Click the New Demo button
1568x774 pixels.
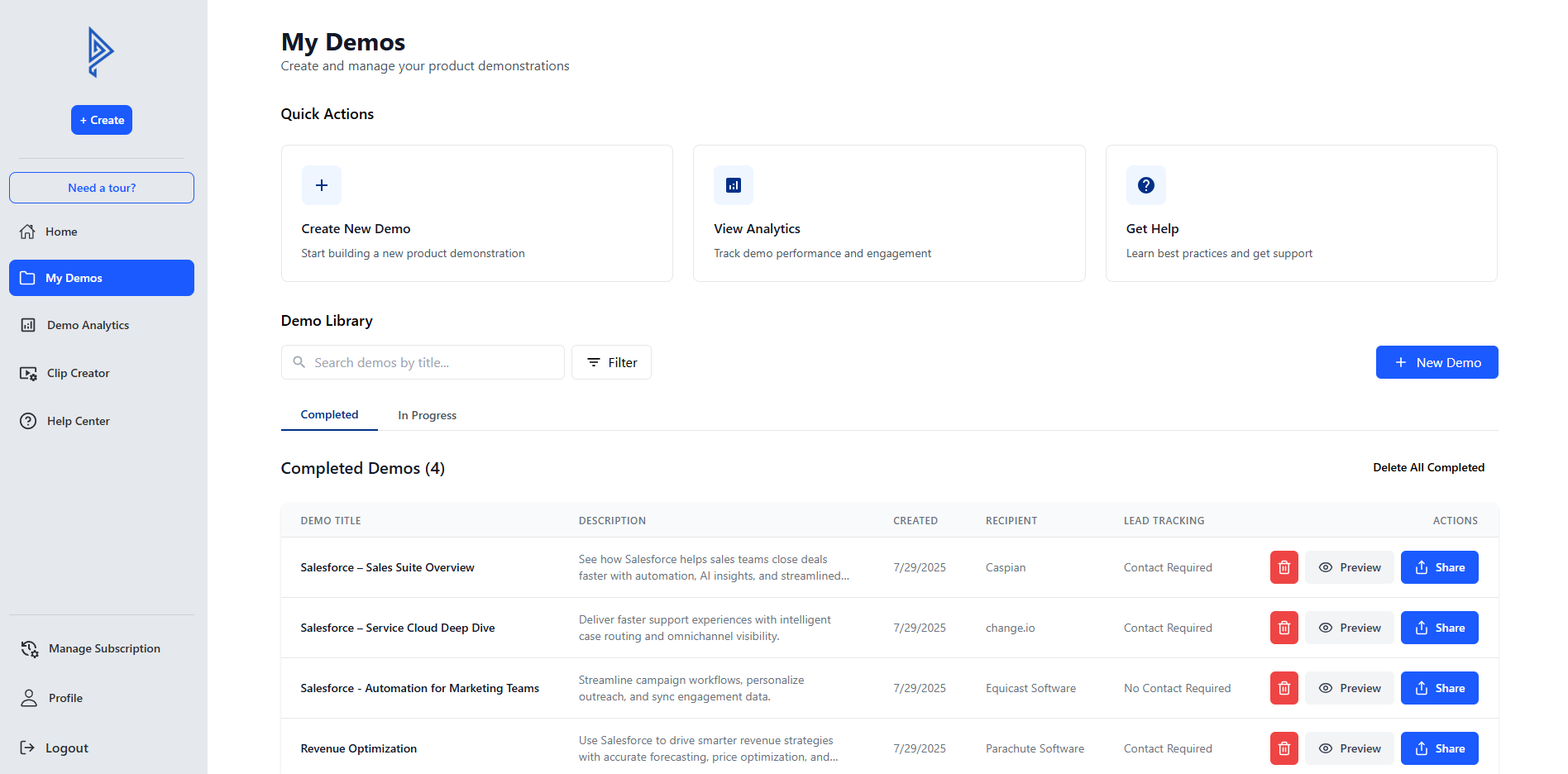[1437, 362]
